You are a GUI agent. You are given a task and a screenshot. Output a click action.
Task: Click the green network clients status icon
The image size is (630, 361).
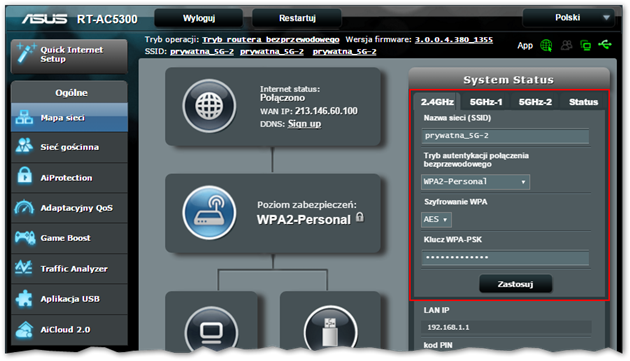[x=586, y=45]
